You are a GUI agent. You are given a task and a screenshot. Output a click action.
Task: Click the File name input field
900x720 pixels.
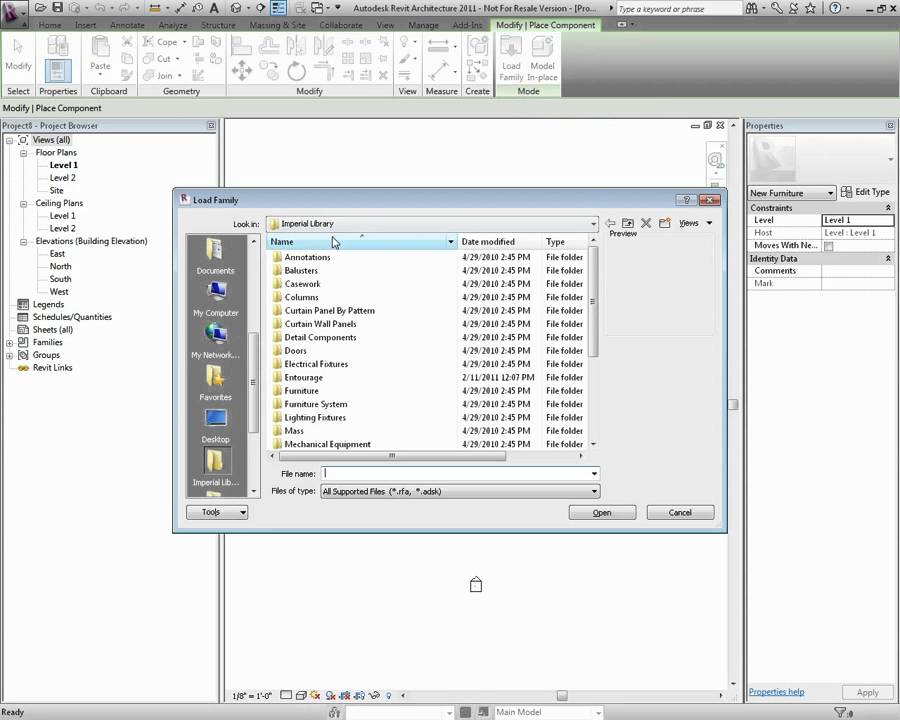[x=455, y=474]
